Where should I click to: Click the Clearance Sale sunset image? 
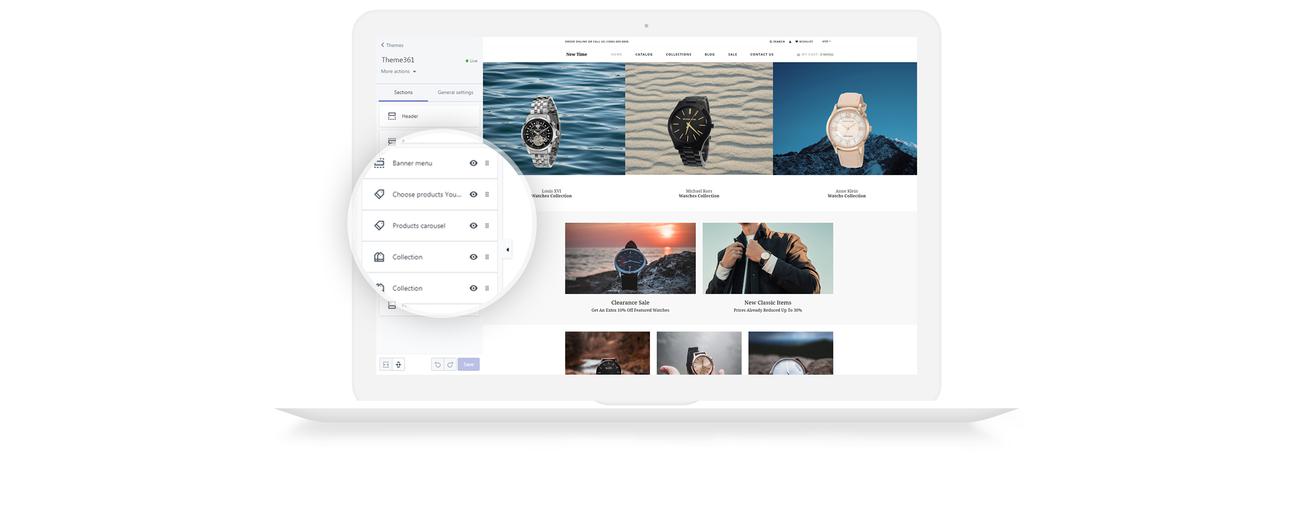630,258
